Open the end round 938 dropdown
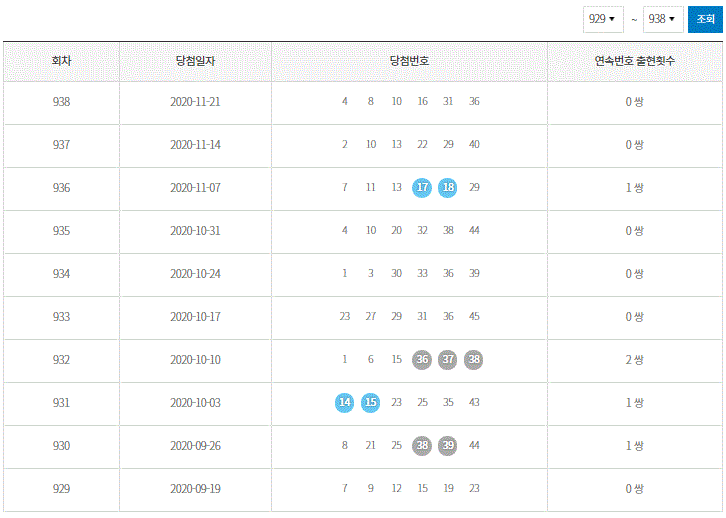726x518 pixels. [x=663, y=19]
